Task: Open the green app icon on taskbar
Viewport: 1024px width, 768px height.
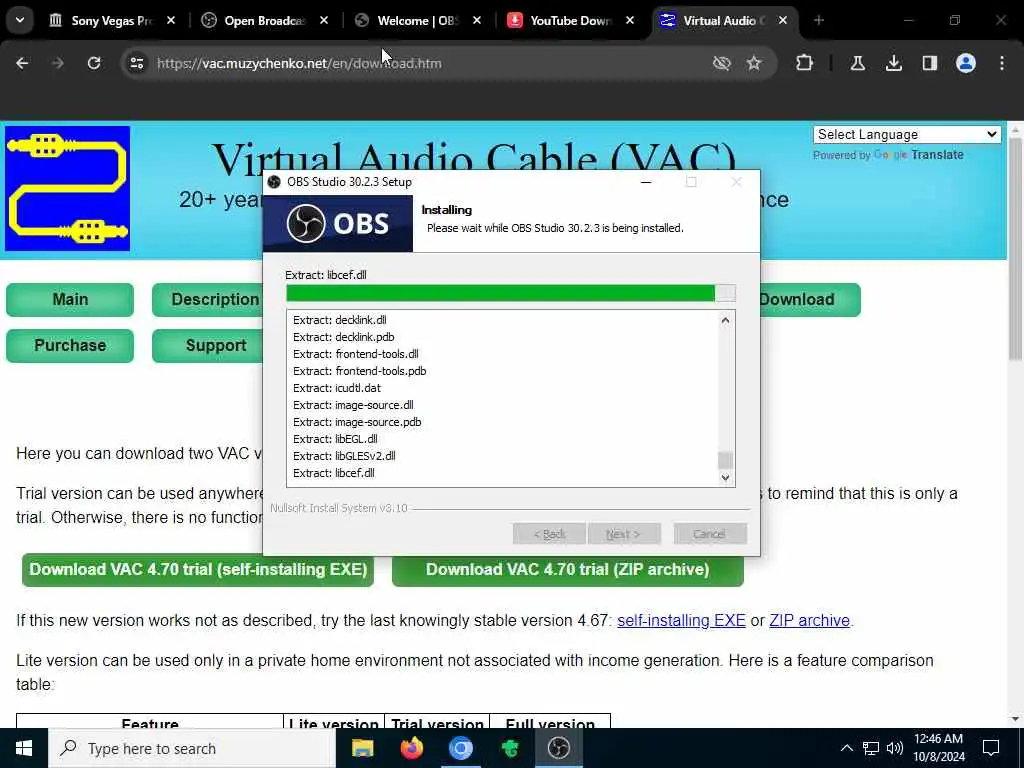Action: 510,748
